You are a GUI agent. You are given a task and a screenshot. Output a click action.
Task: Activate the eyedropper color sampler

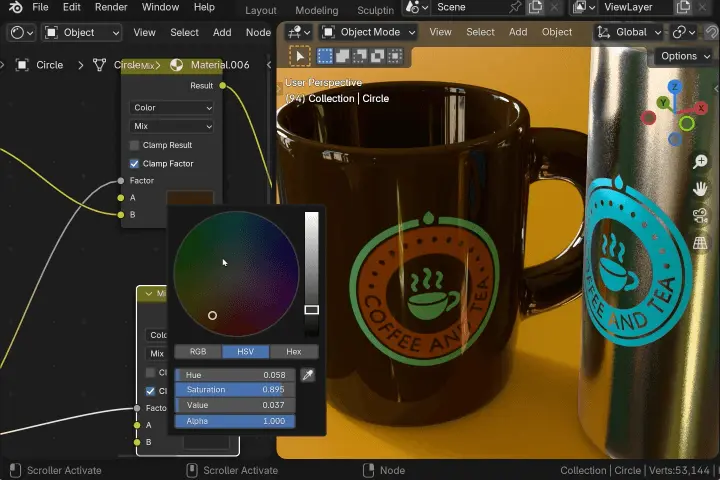308,375
